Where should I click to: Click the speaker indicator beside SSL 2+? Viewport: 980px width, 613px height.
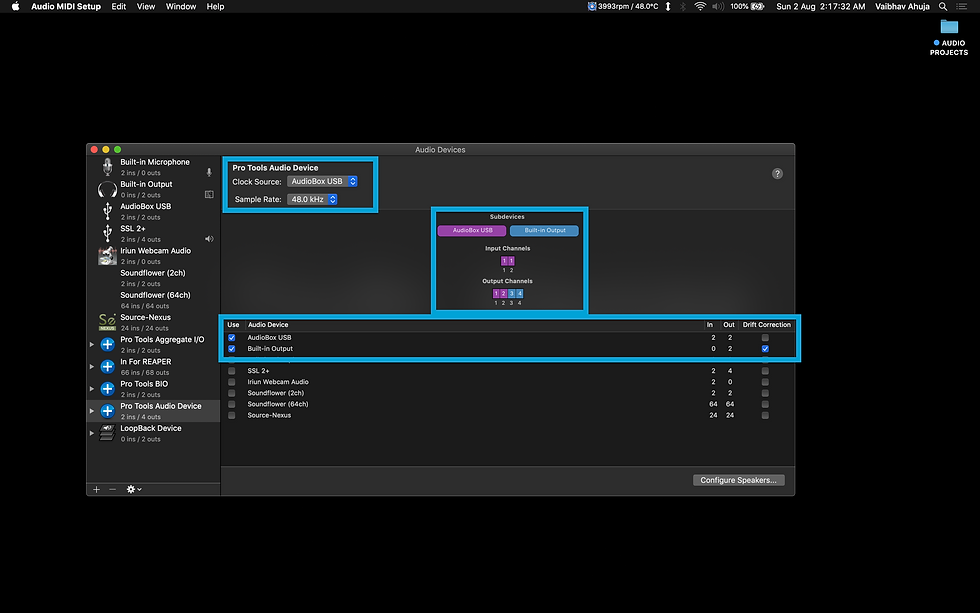pyautogui.click(x=209, y=239)
